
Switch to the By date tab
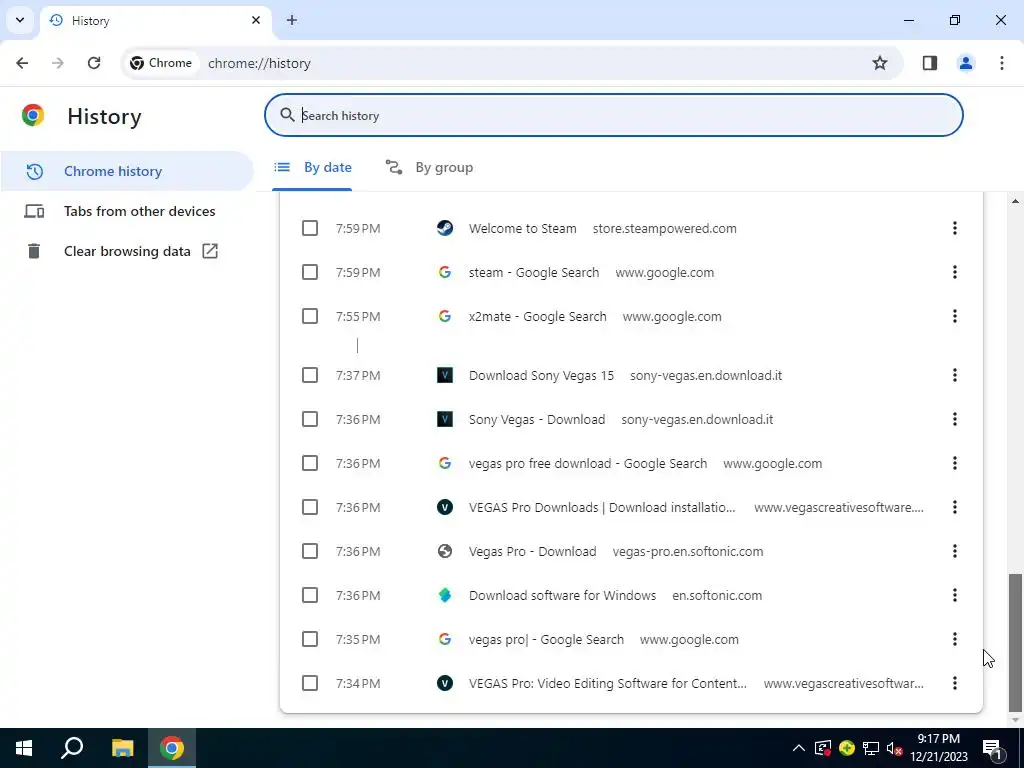coord(312,167)
